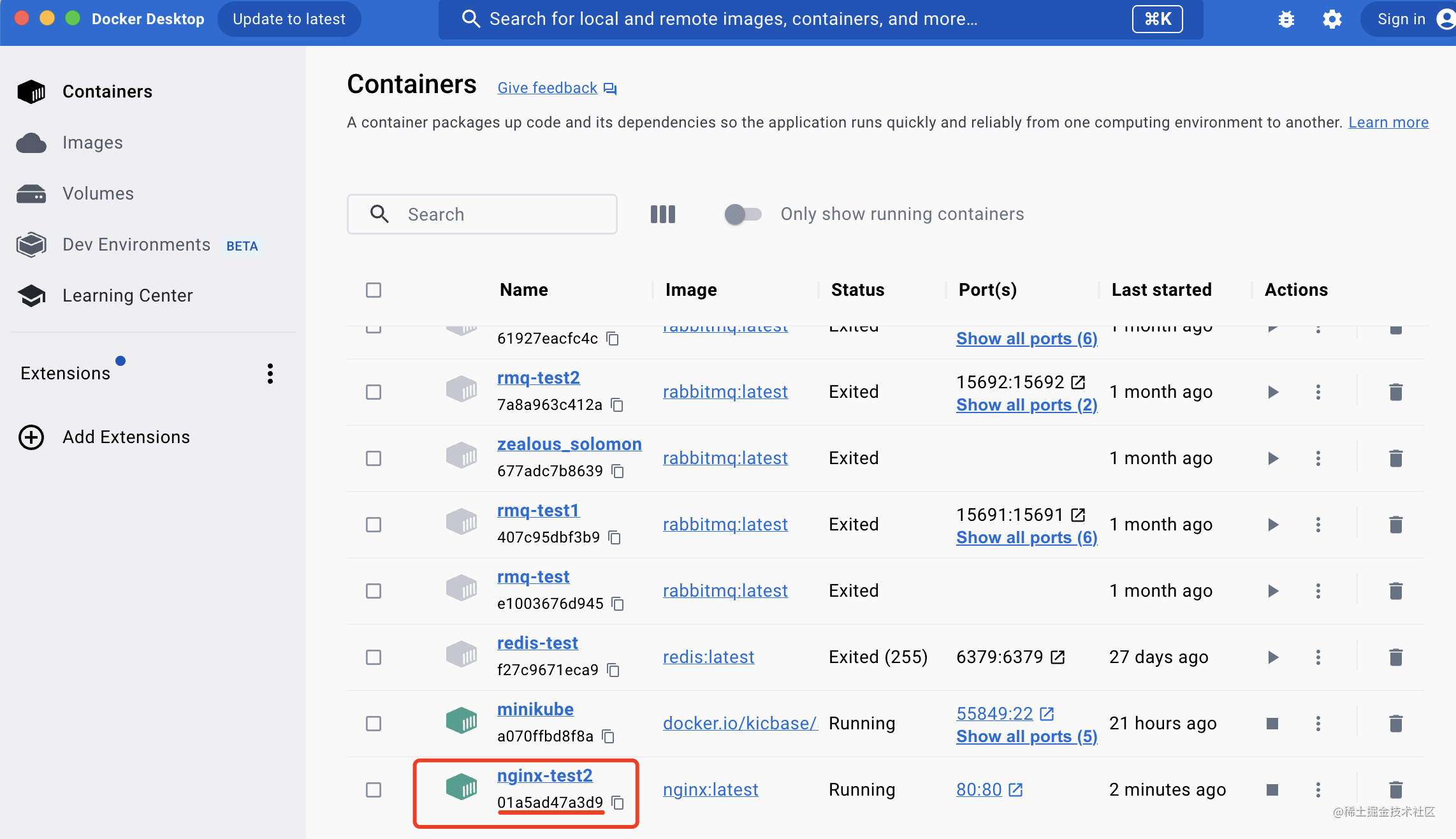1456x839 pixels.
Task: Toggle Only show running containers
Action: tap(743, 214)
